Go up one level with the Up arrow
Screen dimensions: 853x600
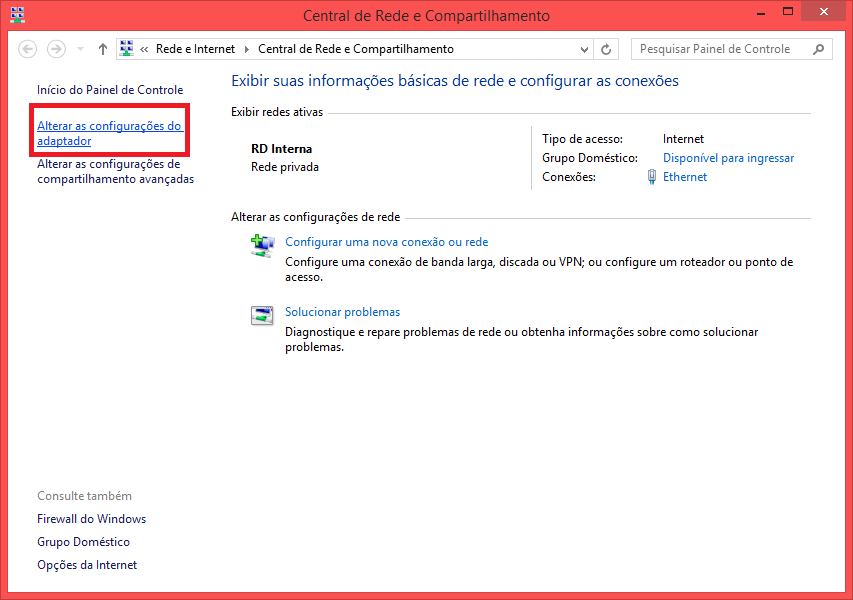[x=103, y=49]
